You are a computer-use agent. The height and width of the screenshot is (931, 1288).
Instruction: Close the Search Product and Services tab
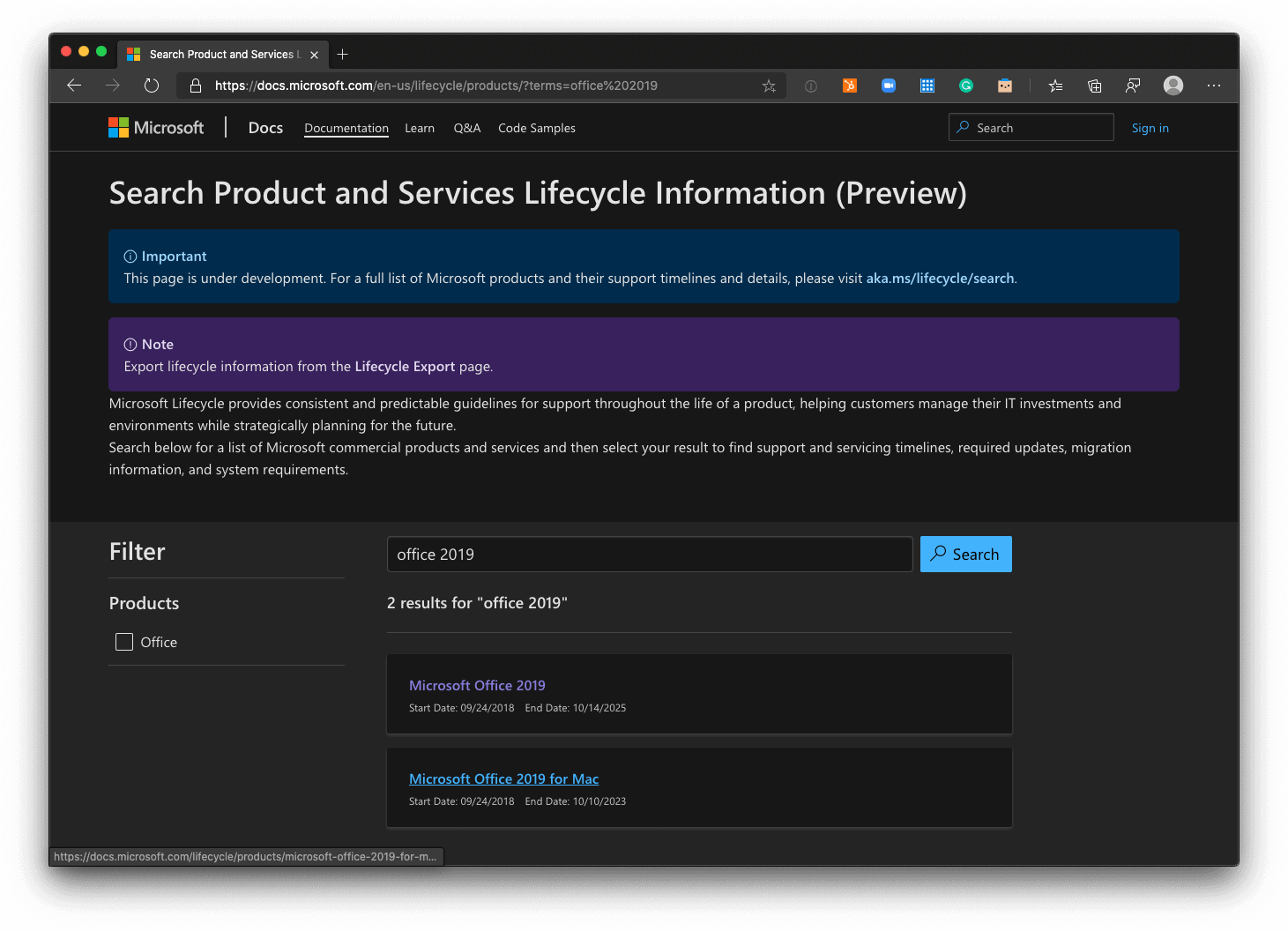click(x=315, y=55)
